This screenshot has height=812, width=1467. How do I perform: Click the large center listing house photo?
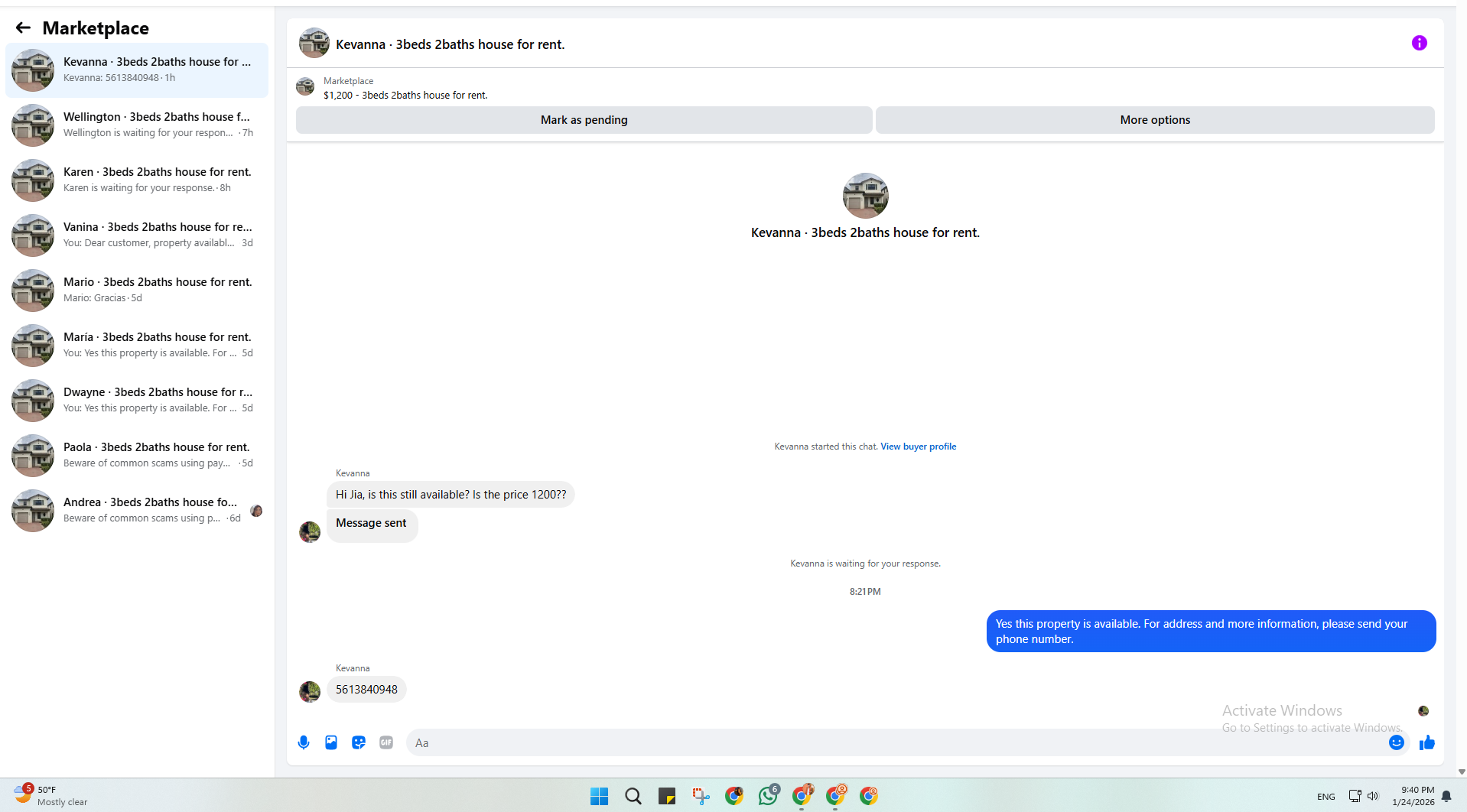(x=865, y=196)
